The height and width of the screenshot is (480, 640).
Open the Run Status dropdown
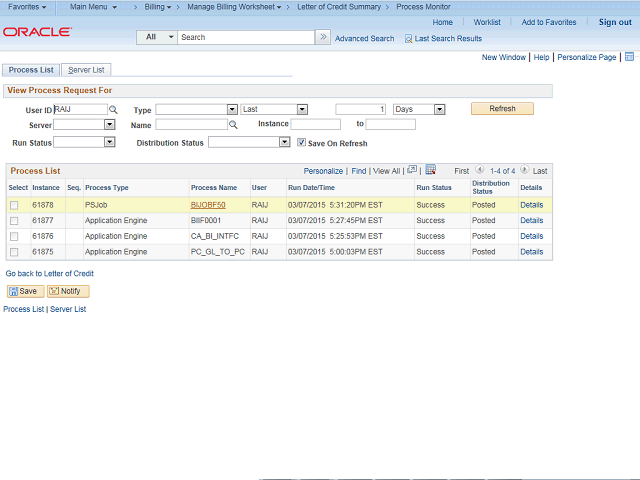(84, 142)
